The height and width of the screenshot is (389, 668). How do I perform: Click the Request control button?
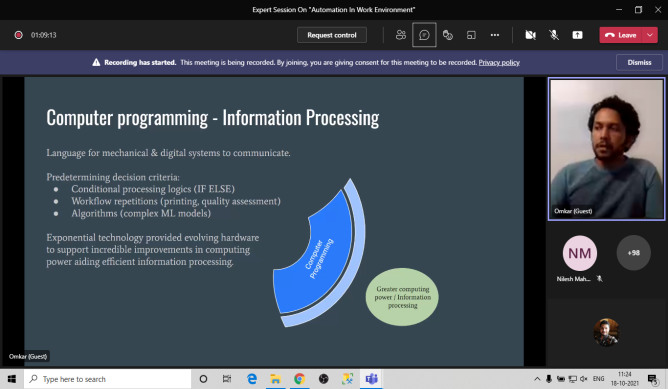332,35
